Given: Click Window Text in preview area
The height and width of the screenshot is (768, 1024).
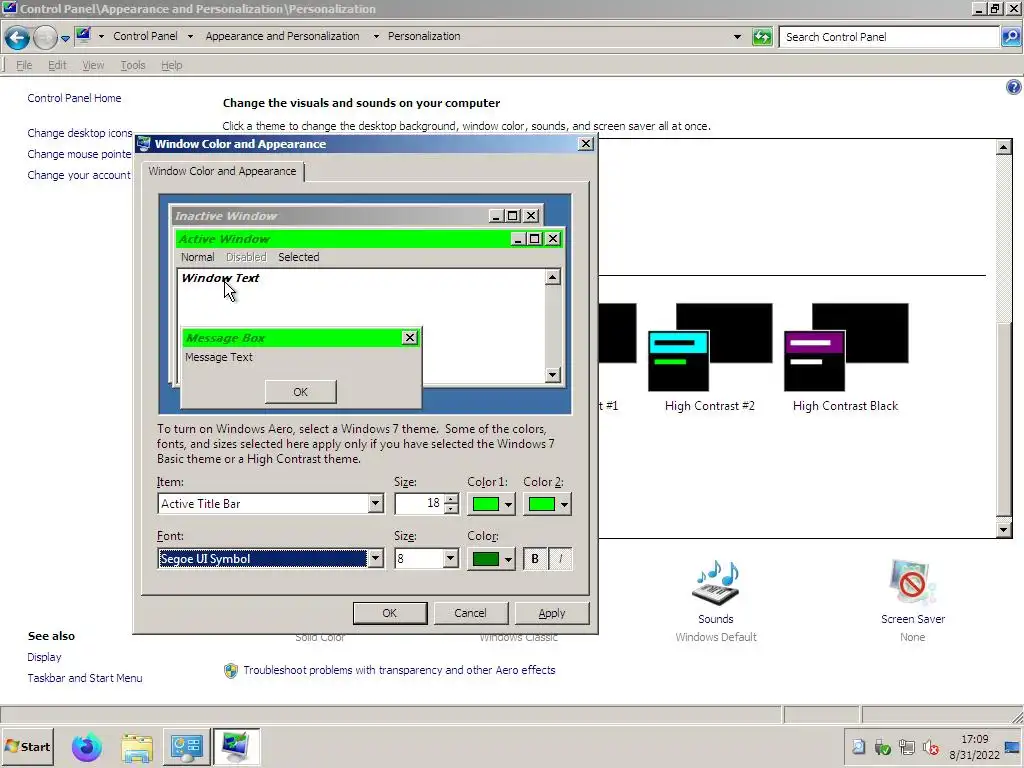Looking at the screenshot, I should [220, 278].
